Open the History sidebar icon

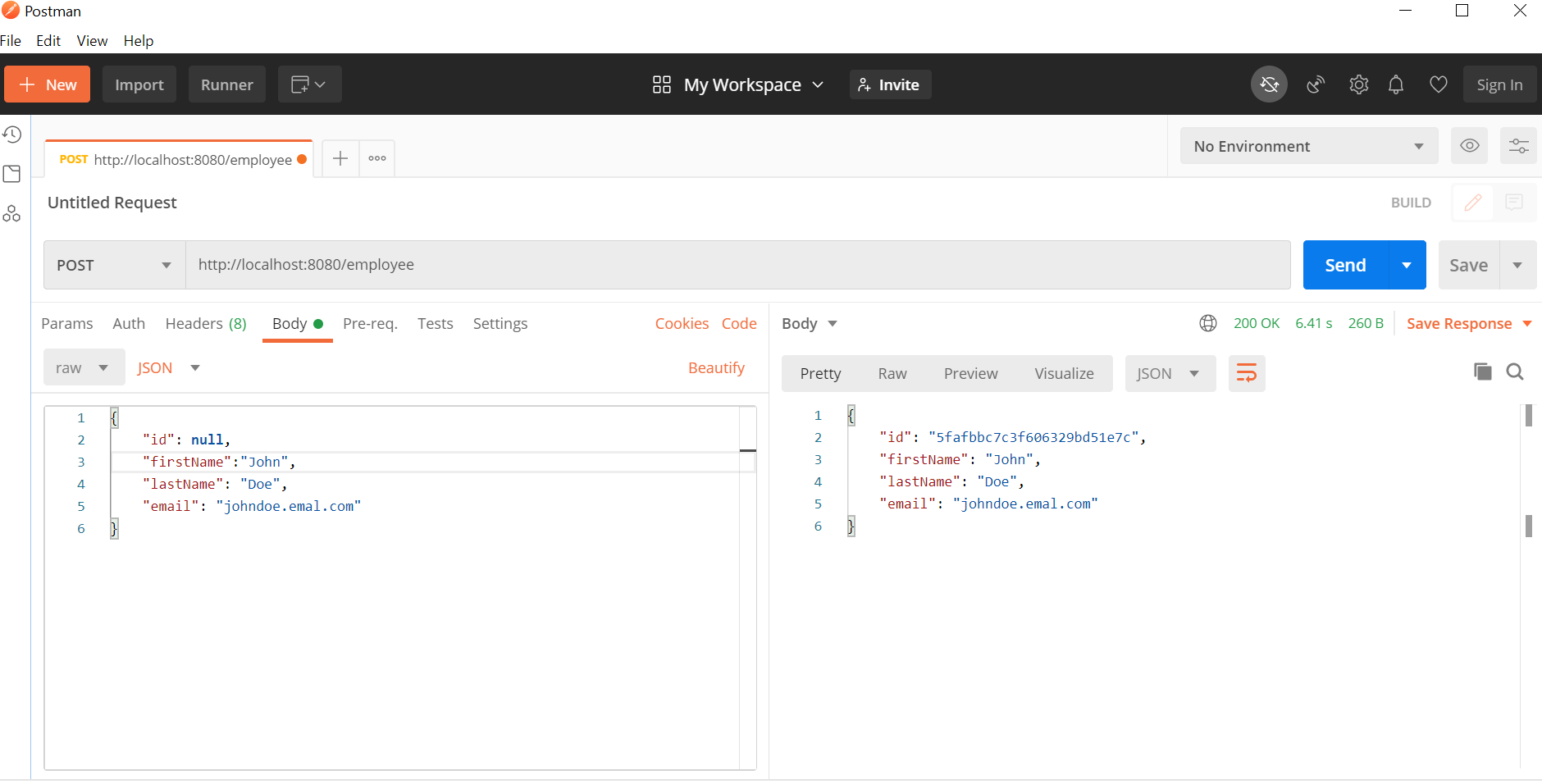click(12, 134)
